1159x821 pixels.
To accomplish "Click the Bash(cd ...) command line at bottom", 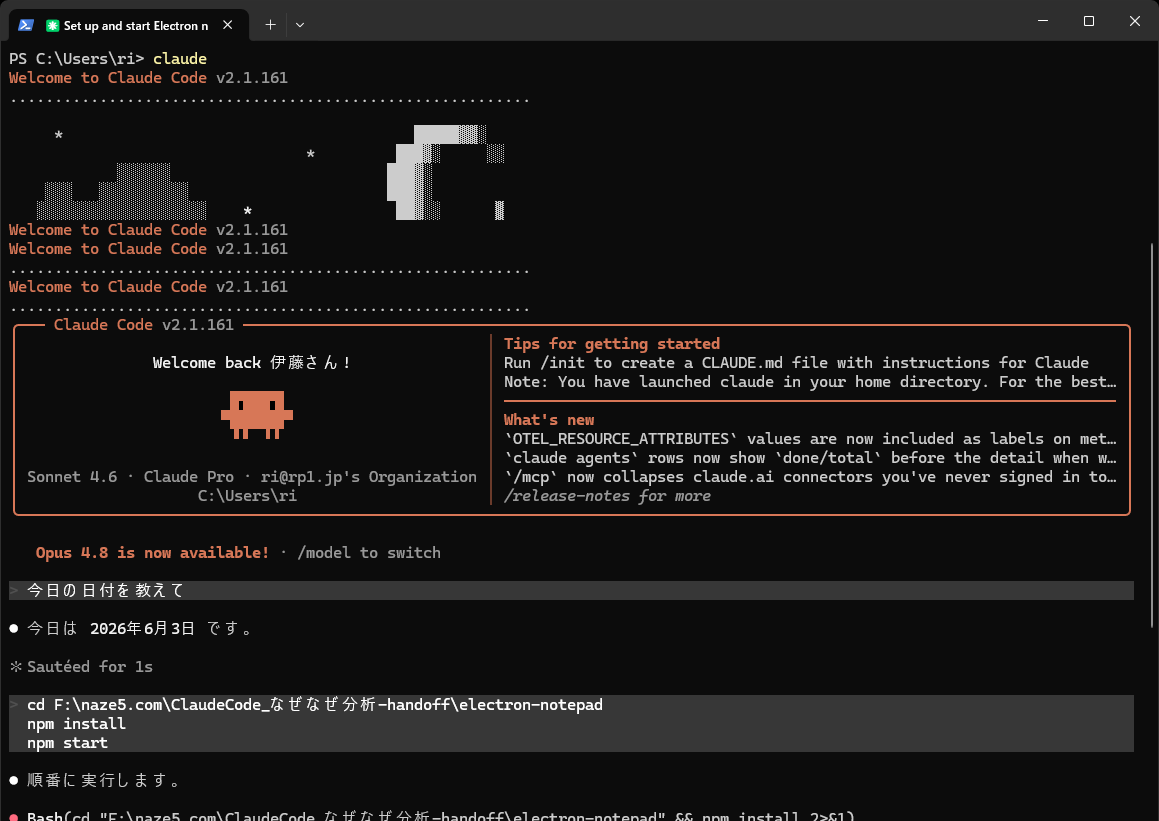I will (x=441, y=815).
